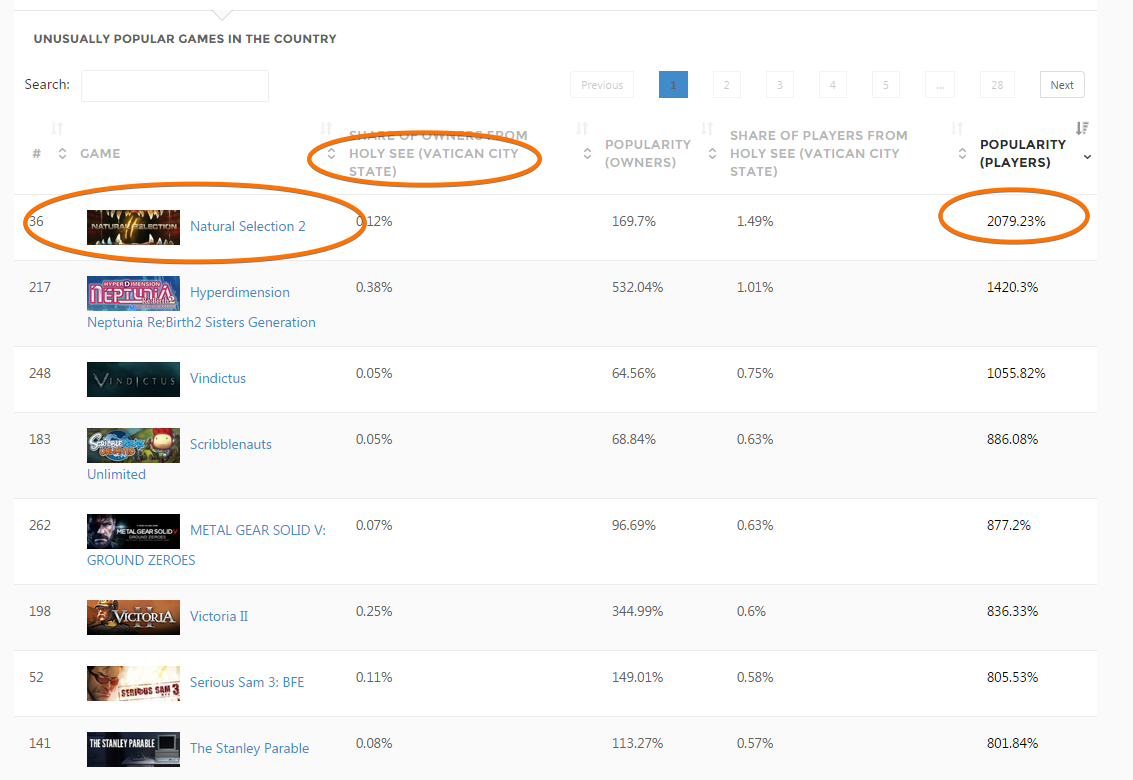The height and width of the screenshot is (780, 1133).
Task: Open the Scribblenauts Unlimited link
Action: pos(179,459)
